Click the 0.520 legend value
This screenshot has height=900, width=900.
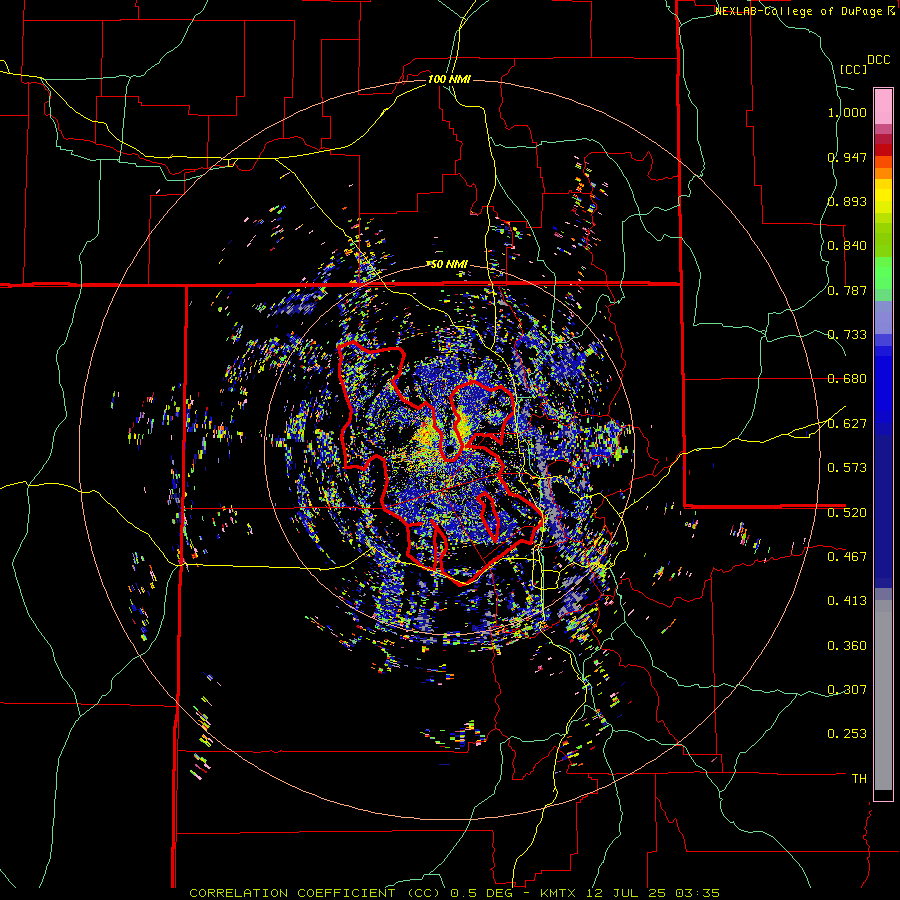pyautogui.click(x=847, y=513)
